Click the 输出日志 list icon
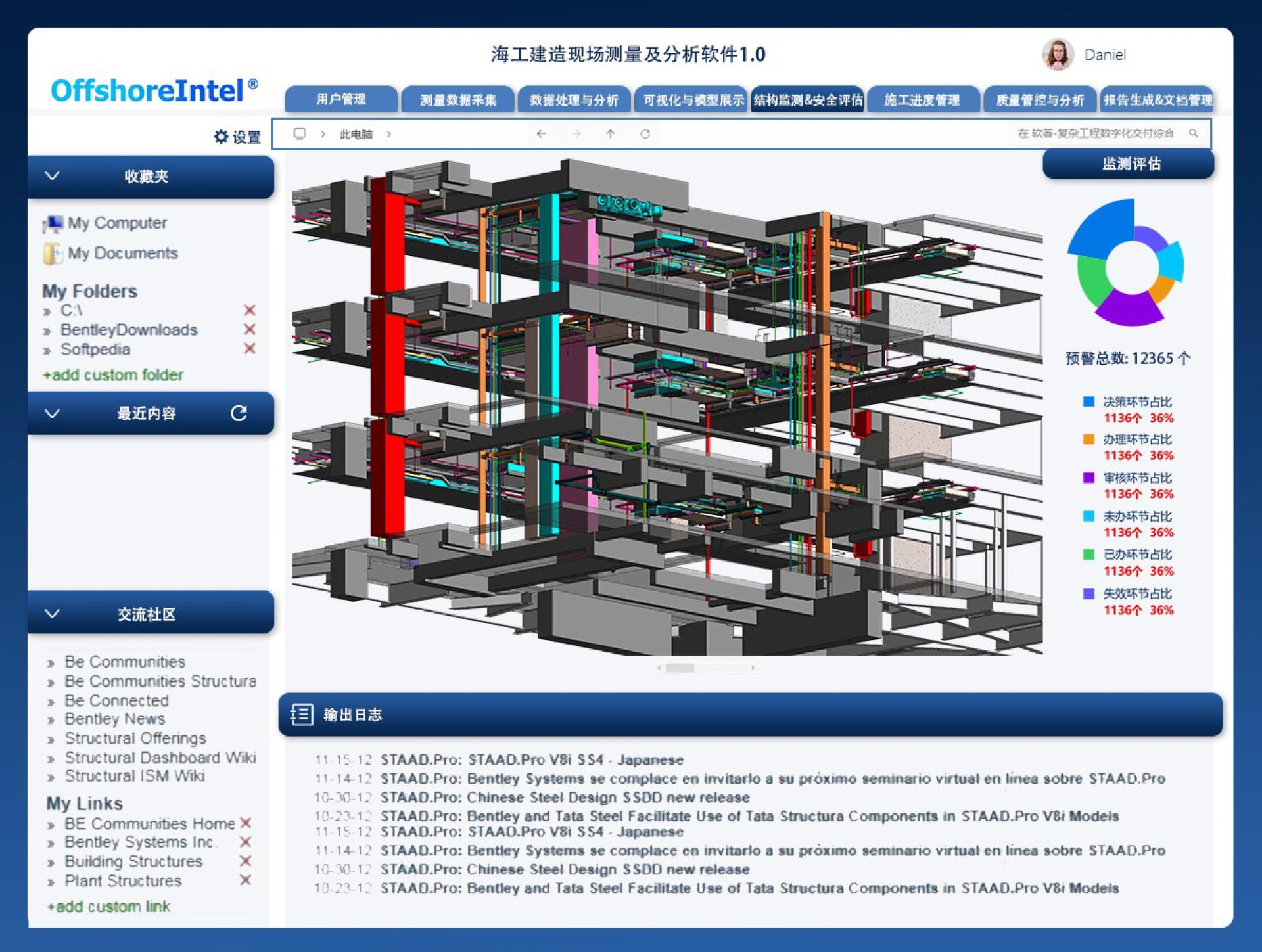 point(302,714)
